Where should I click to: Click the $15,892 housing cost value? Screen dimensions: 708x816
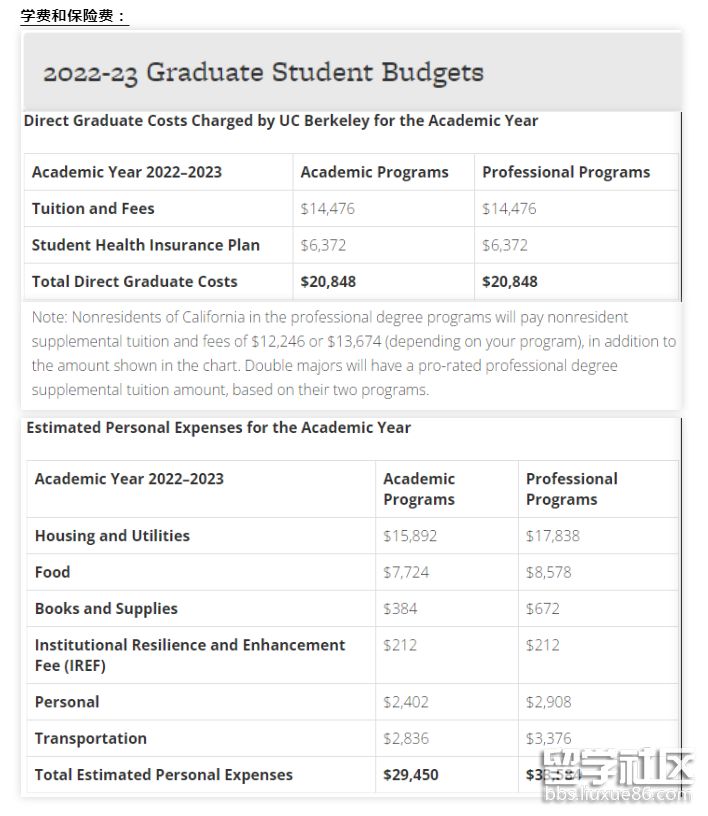click(x=410, y=536)
